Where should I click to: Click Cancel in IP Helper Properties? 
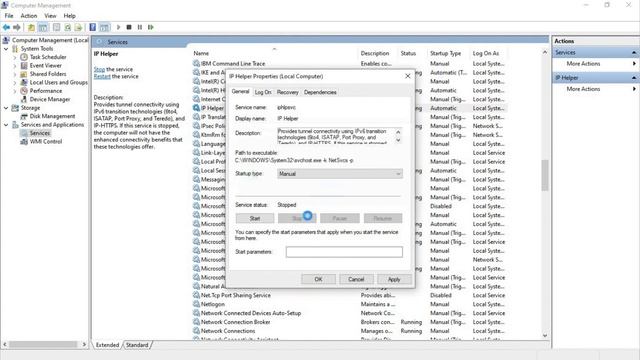(356, 279)
